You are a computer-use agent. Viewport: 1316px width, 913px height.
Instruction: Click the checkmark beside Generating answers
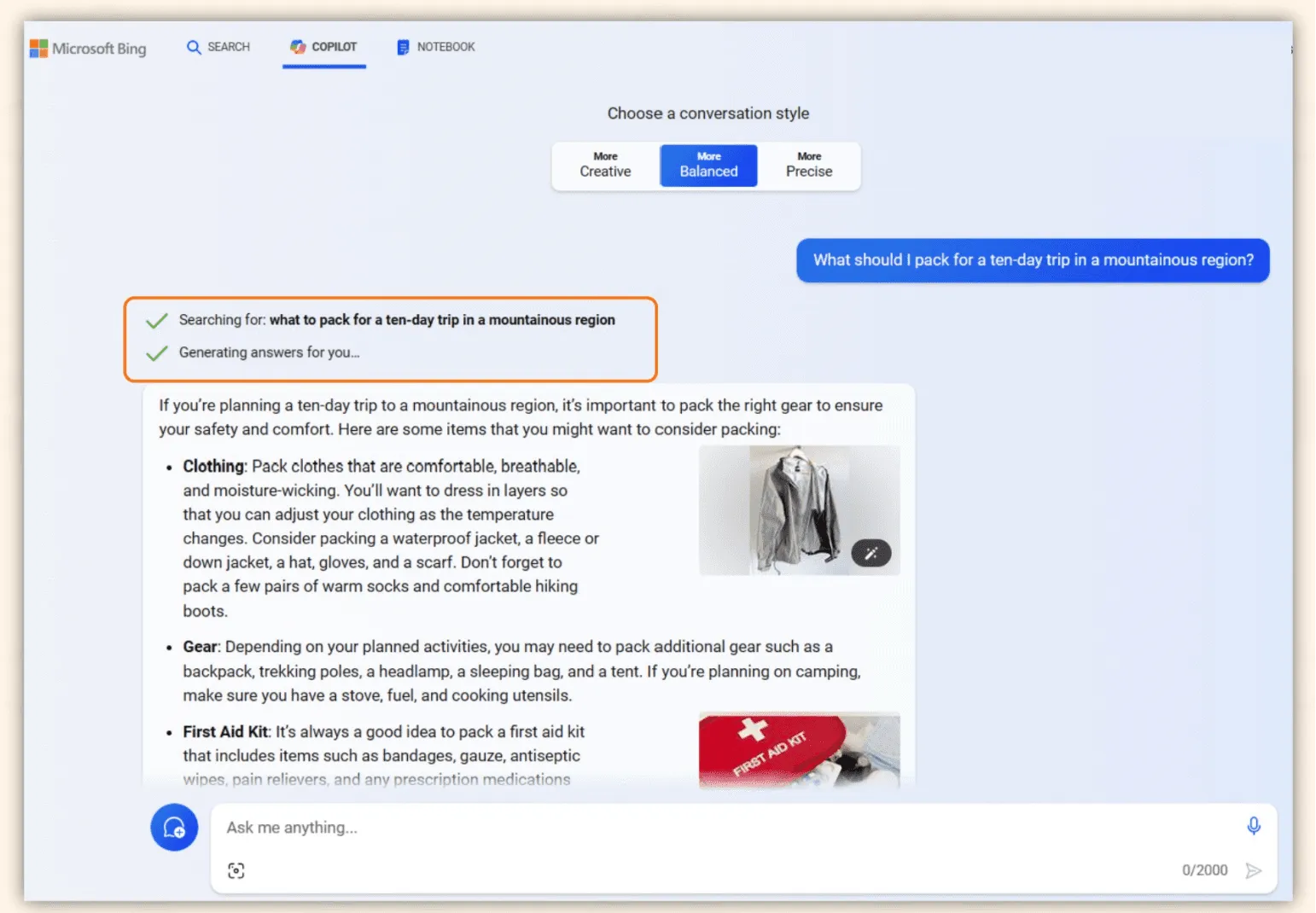tap(156, 353)
